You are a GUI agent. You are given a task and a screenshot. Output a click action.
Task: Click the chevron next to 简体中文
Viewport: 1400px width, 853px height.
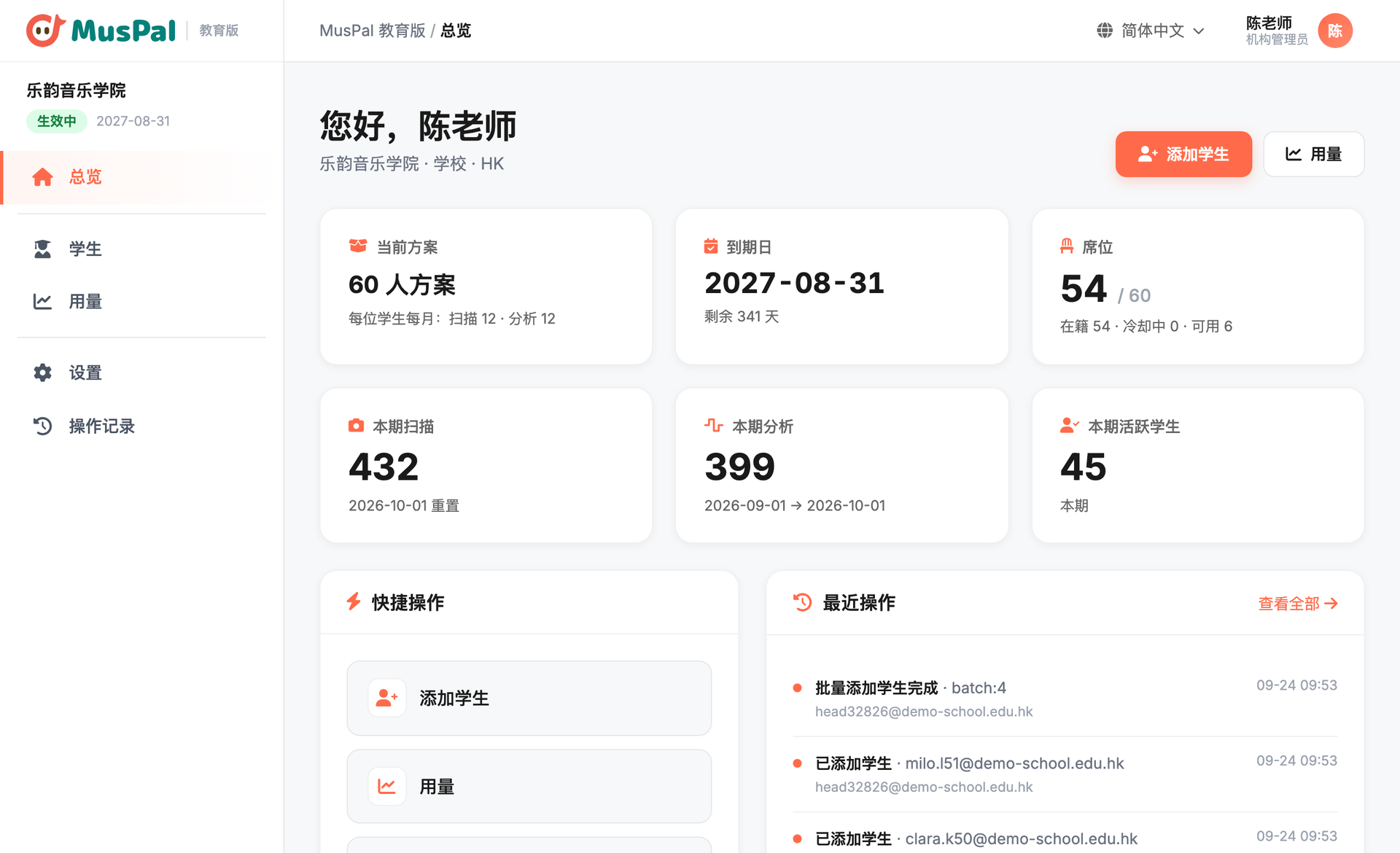coord(1199,31)
